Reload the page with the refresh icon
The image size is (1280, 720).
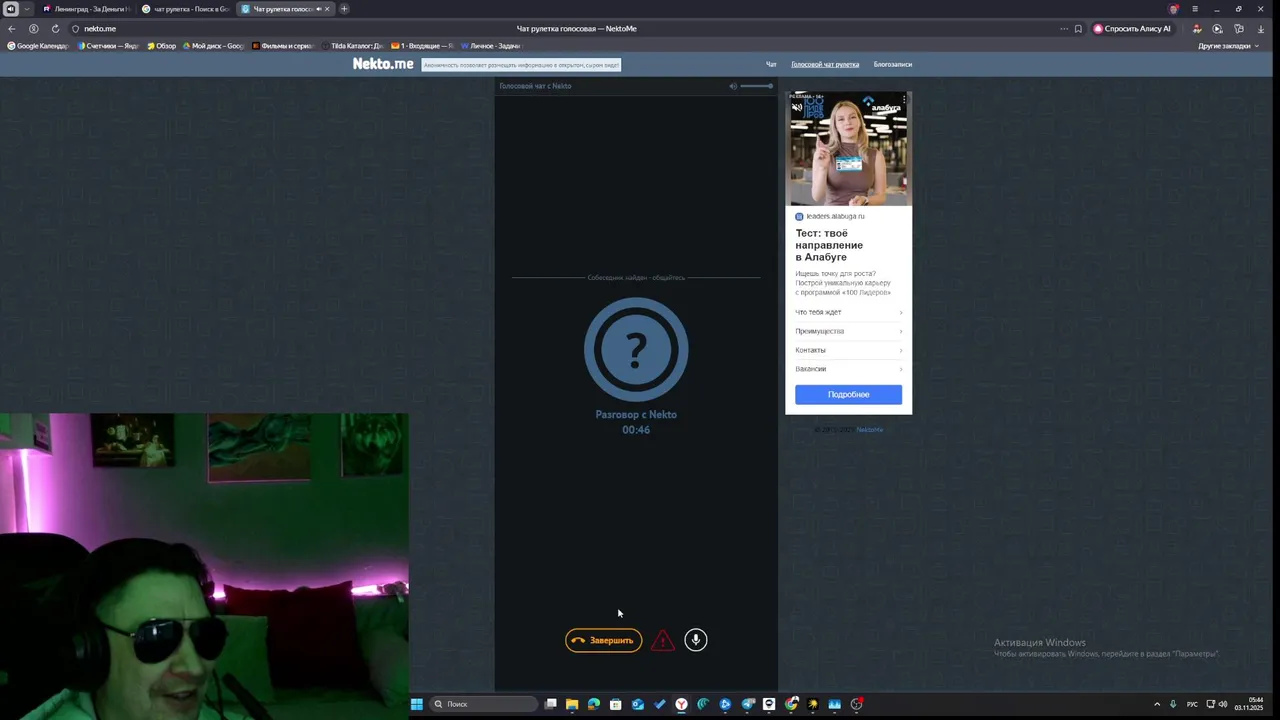55,29
